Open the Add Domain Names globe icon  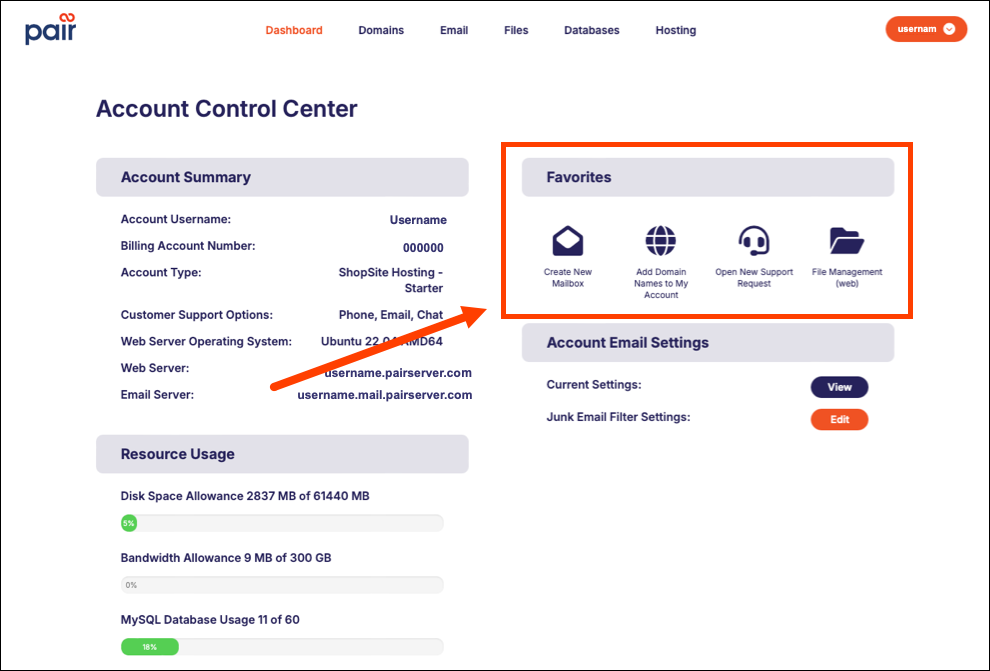660,240
